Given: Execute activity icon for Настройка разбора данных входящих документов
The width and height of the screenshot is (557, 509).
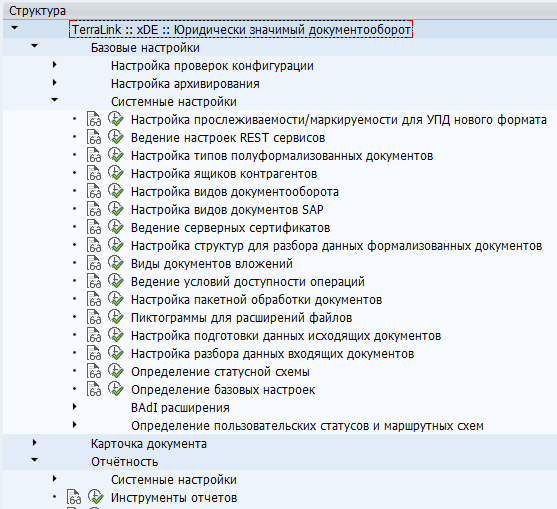Looking at the screenshot, I should (115, 353).
